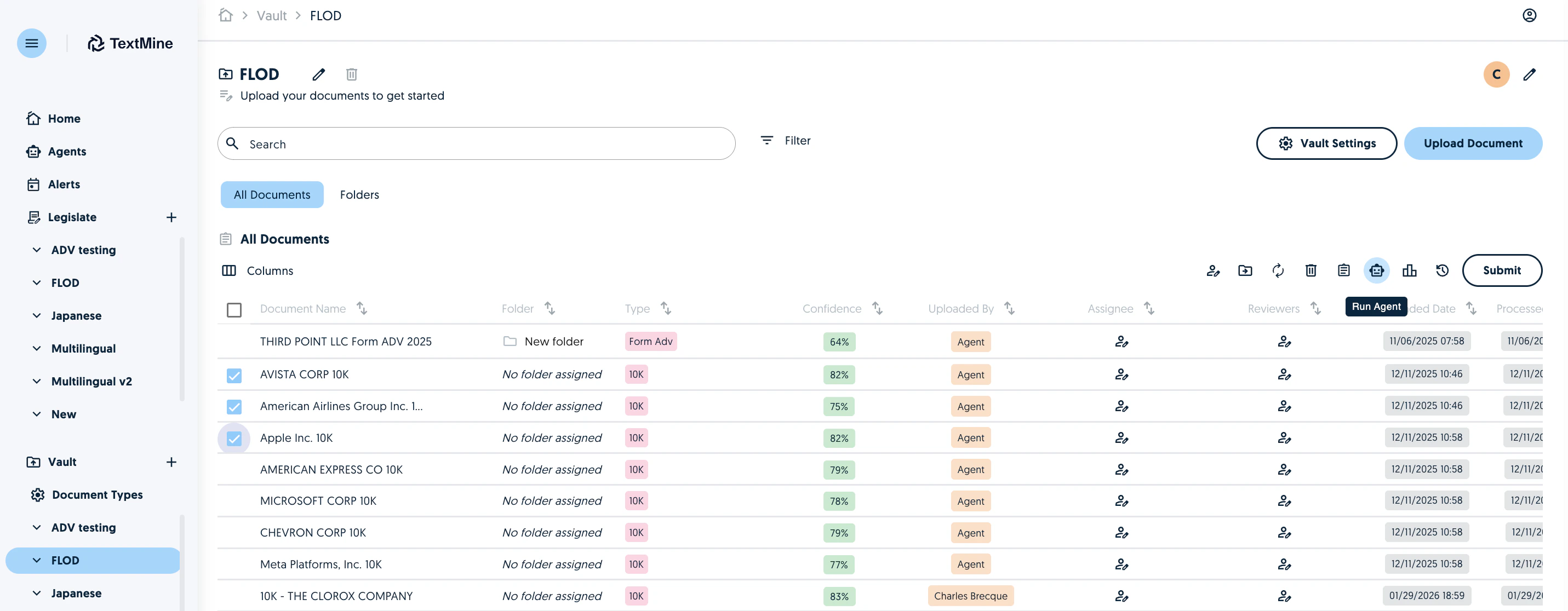Open the user account icon at top right
Screen dimensions: 1568x611
pos(1529,15)
